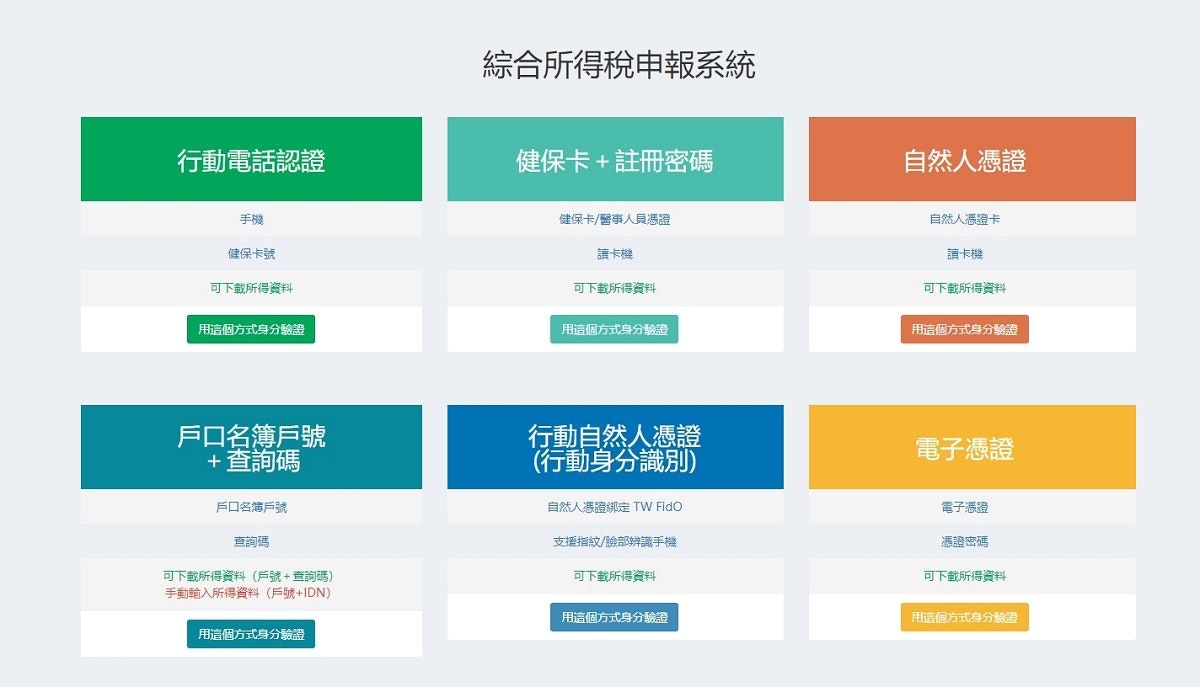Viewport: 1200px width, 687px height.
Task: Click the 健保卡/醫事人員憑證 row
Action: tap(615, 219)
